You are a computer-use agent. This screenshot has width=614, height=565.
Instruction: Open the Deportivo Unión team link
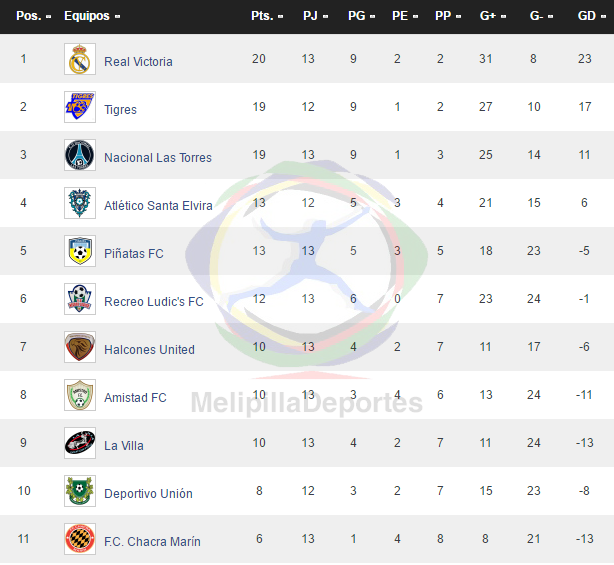click(148, 493)
